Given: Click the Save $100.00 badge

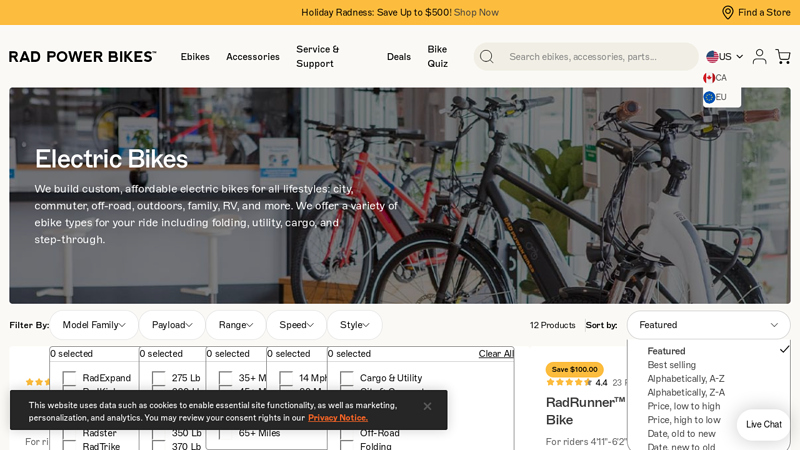Looking at the screenshot, I should (574, 369).
